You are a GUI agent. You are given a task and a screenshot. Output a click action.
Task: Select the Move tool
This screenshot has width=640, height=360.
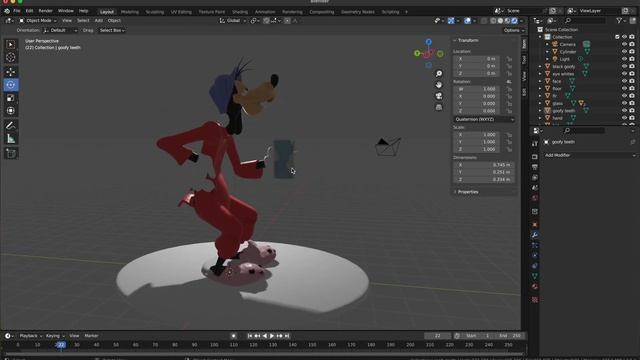(11, 72)
